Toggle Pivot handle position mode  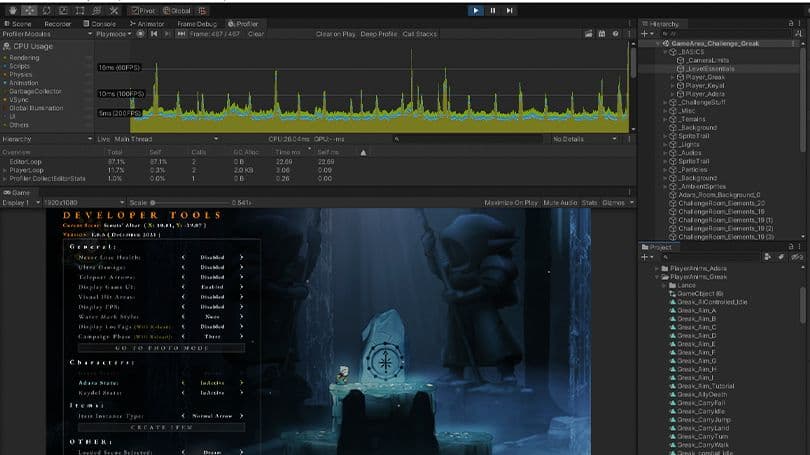tap(145, 10)
